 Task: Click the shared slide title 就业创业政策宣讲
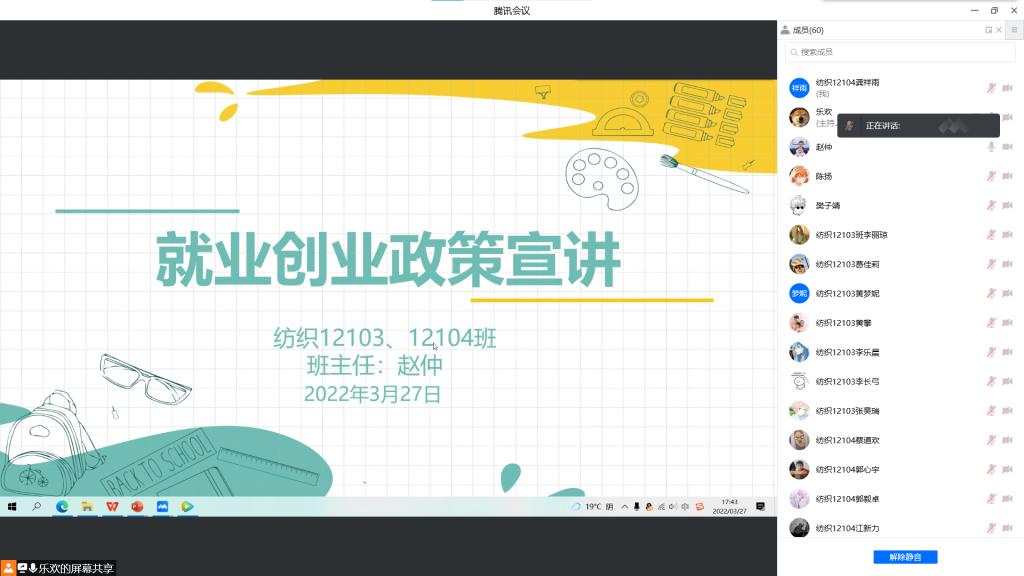pos(388,260)
